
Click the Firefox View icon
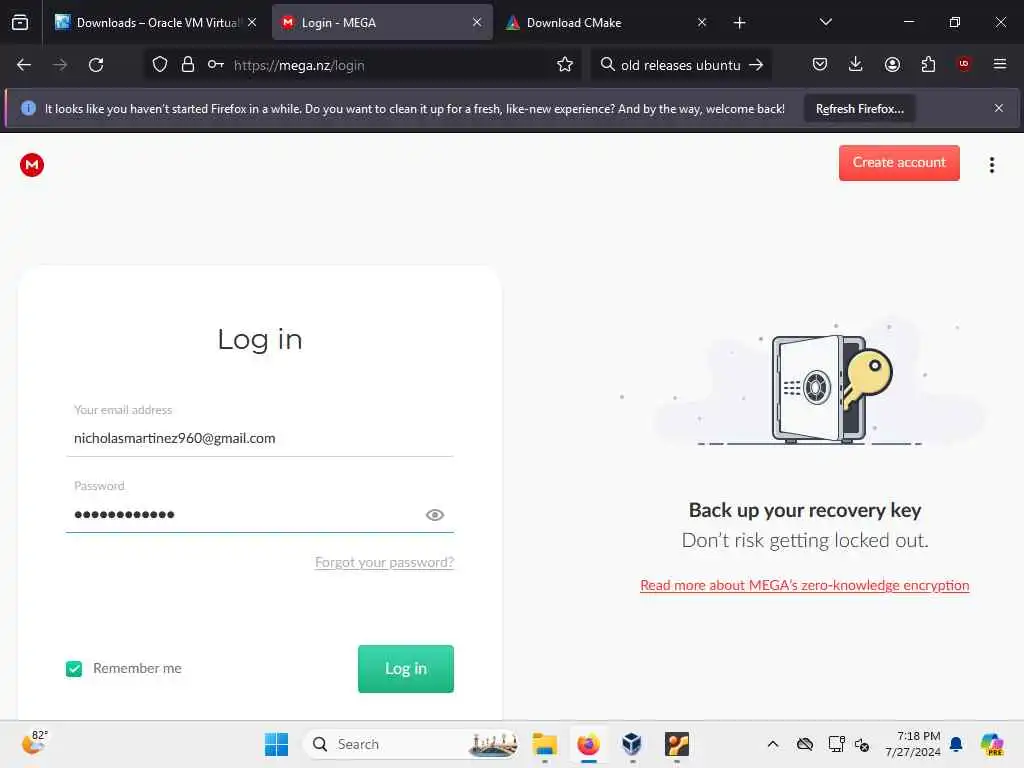click(20, 23)
